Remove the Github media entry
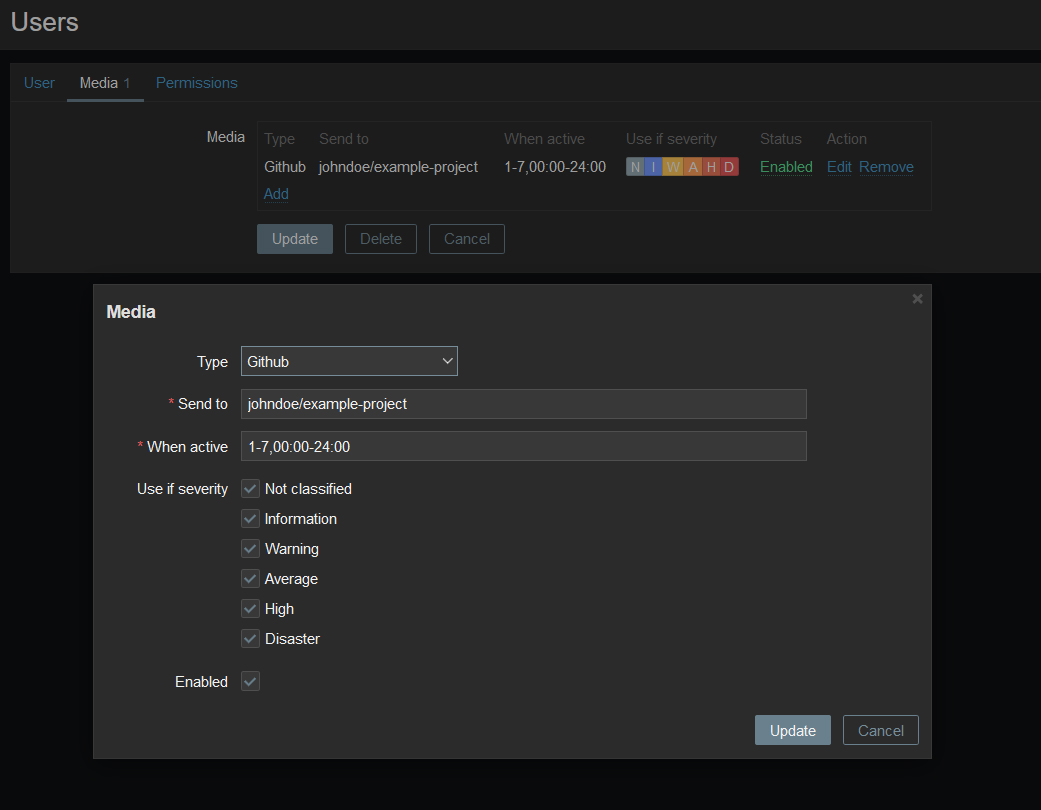 (886, 167)
